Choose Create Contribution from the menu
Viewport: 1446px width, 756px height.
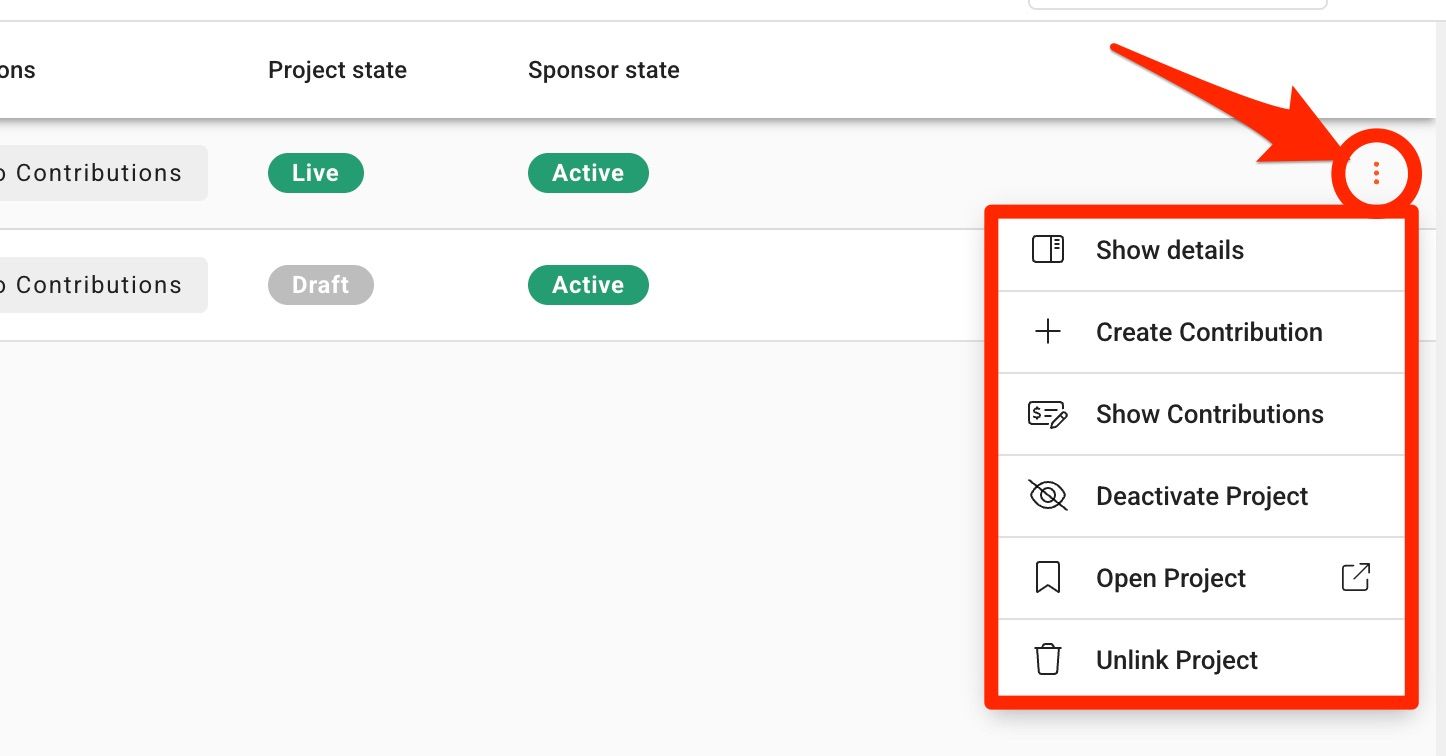(x=1202, y=332)
